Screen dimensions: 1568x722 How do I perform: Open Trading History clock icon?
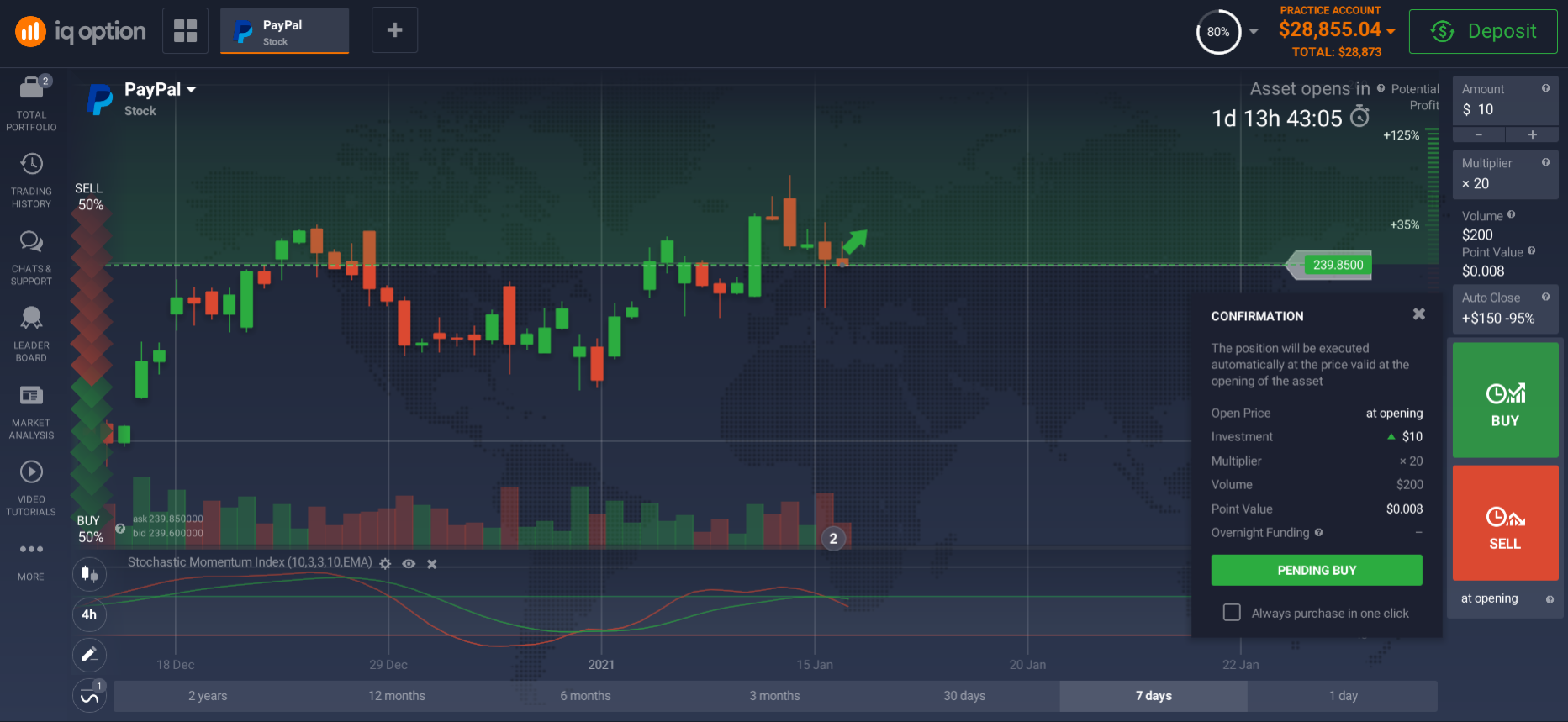pos(31,164)
